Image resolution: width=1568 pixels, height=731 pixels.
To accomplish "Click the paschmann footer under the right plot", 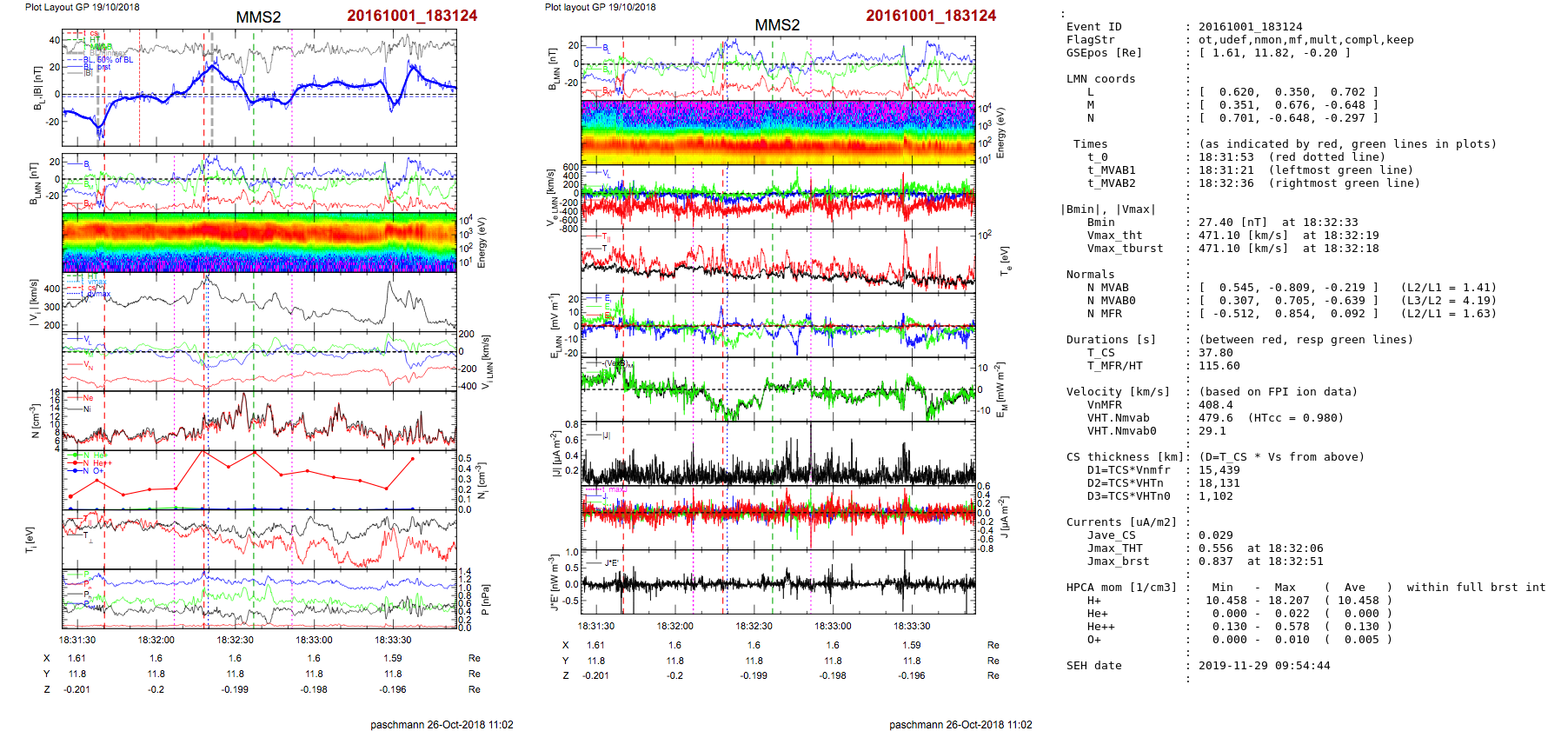I will 960,724.
